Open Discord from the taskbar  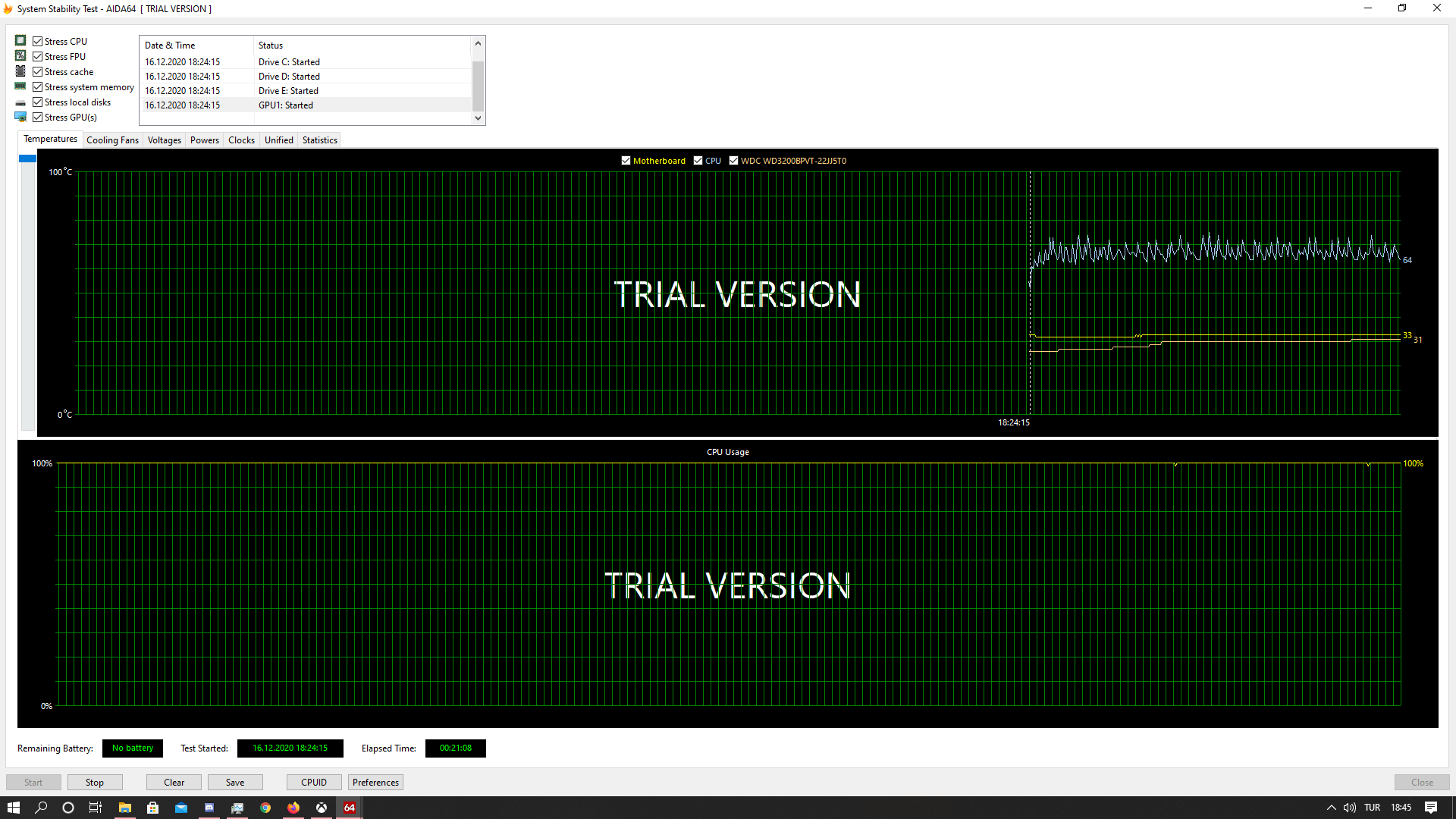pyautogui.click(x=209, y=808)
